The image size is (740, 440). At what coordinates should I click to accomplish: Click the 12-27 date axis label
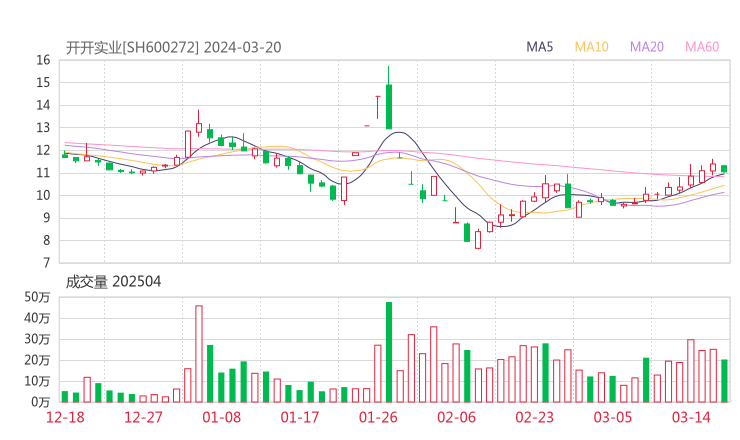tap(143, 417)
